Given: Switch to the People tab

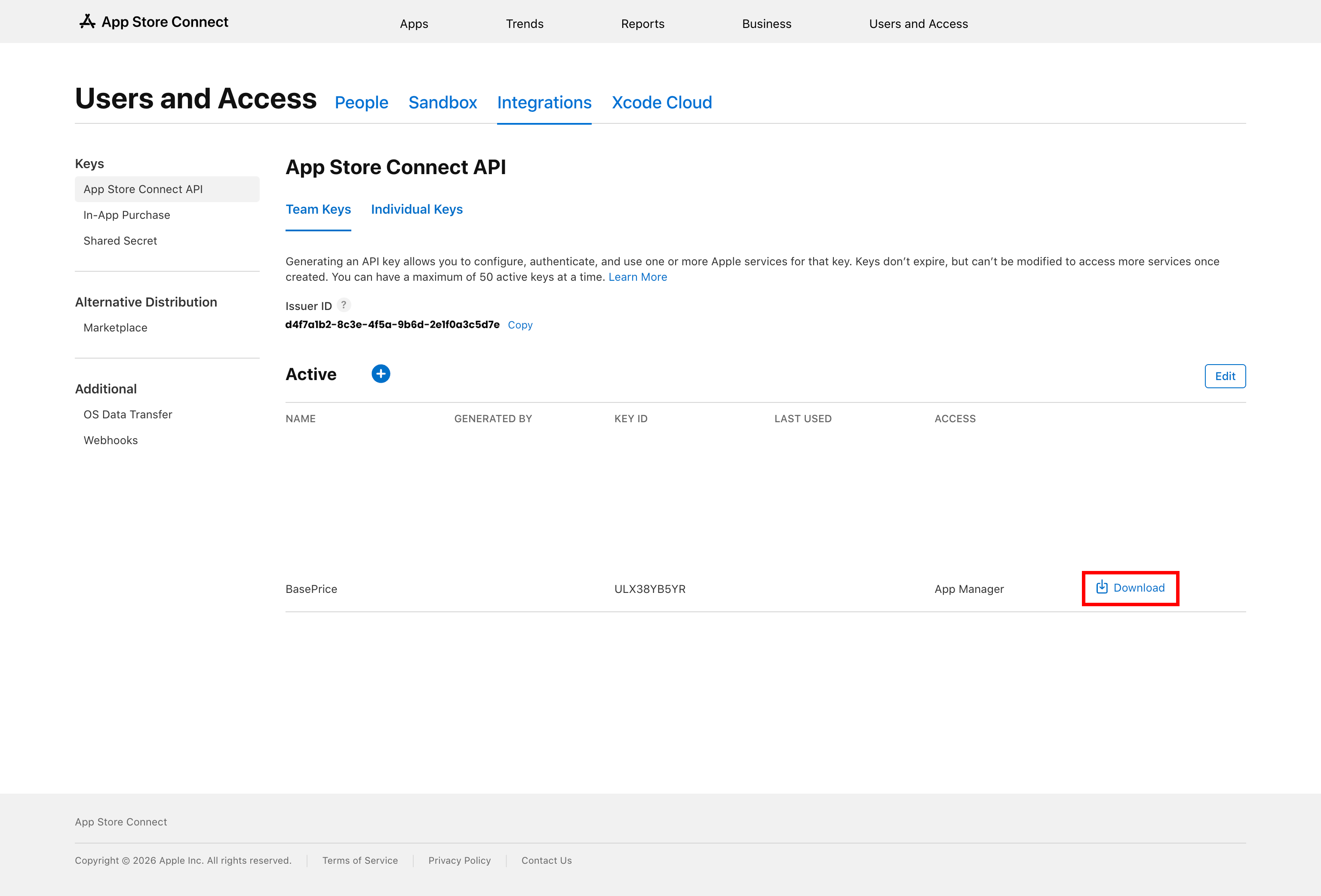Looking at the screenshot, I should [362, 102].
